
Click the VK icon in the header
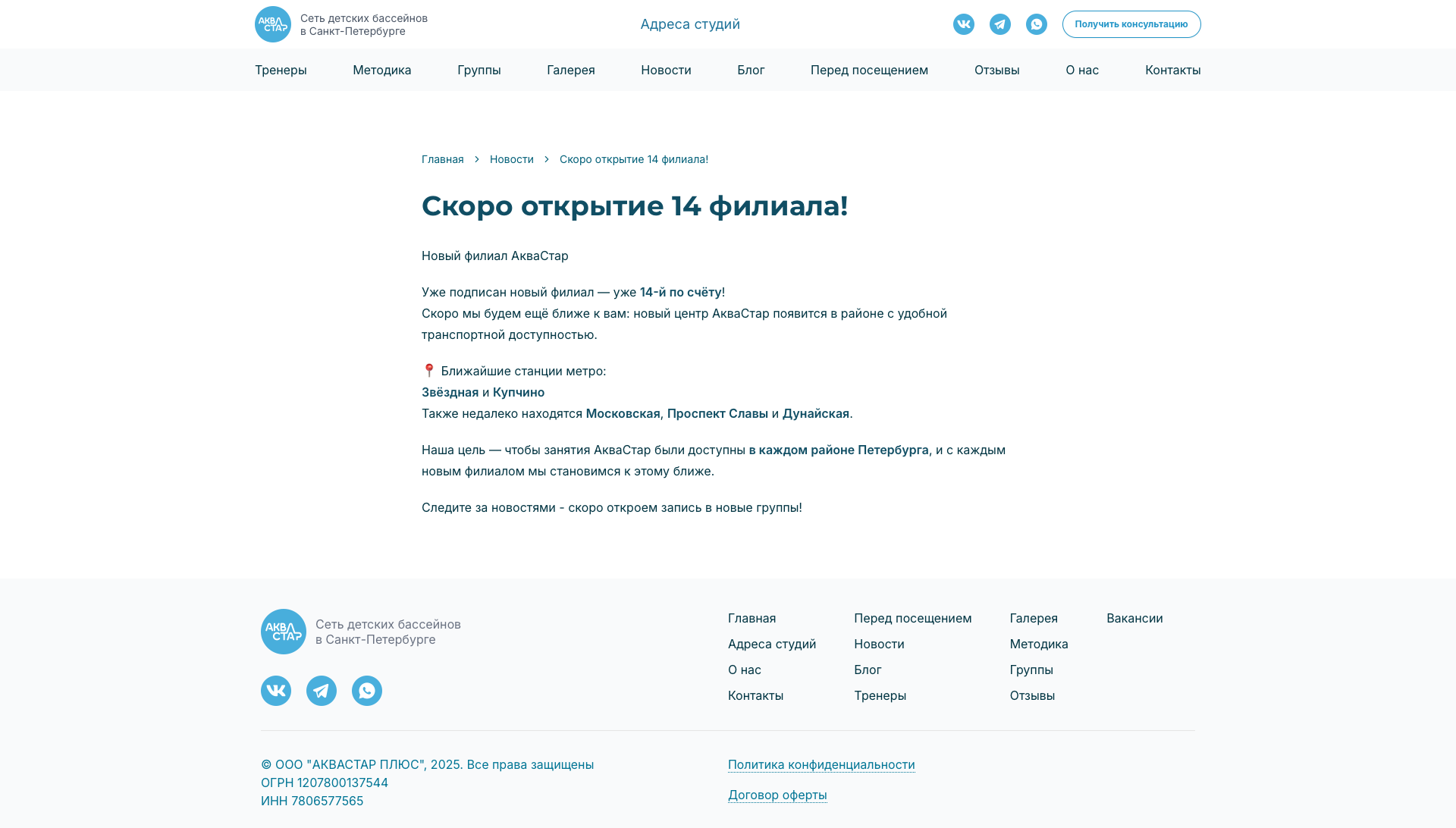point(964,24)
